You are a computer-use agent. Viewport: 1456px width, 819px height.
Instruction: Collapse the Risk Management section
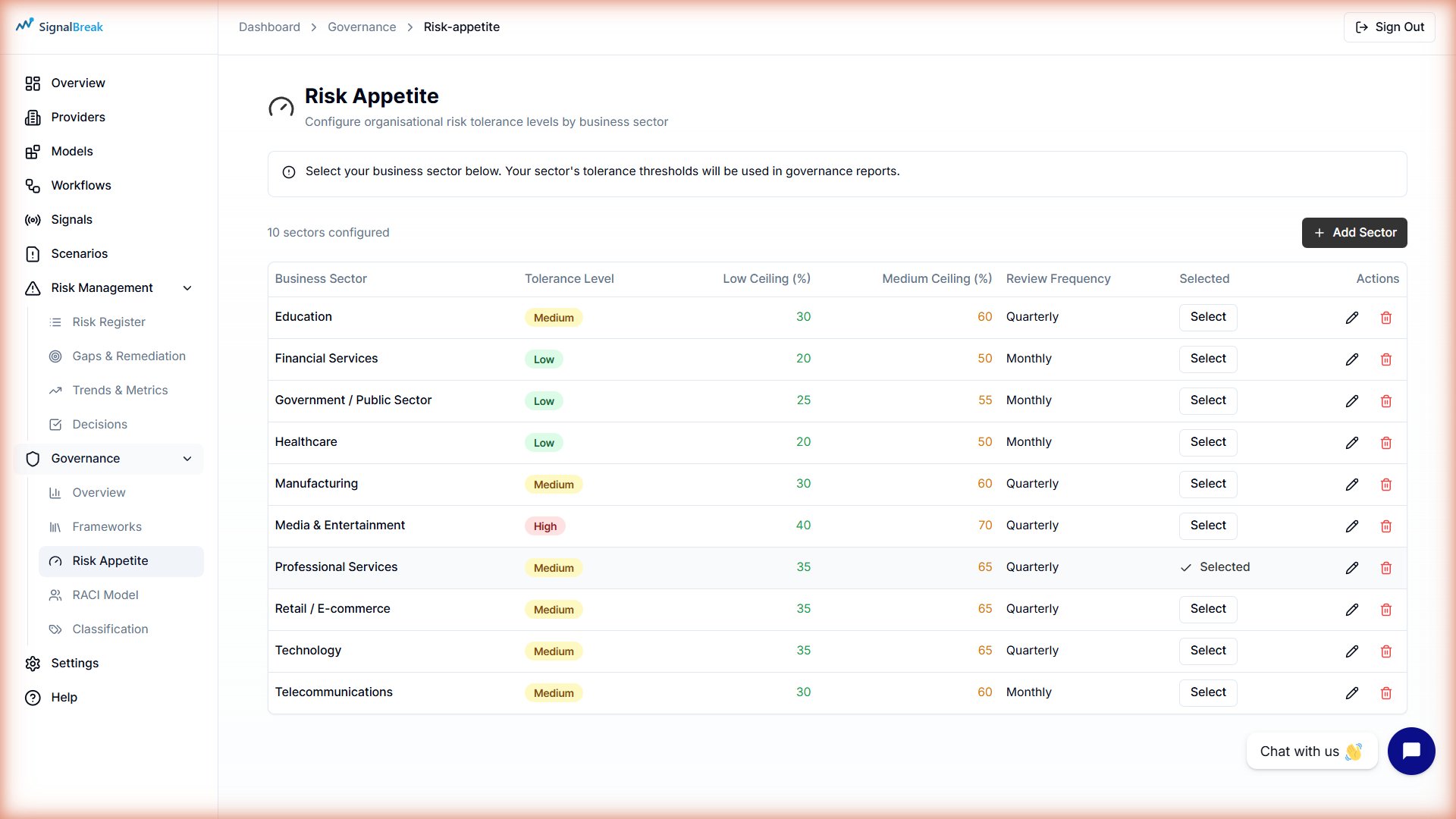coord(187,288)
